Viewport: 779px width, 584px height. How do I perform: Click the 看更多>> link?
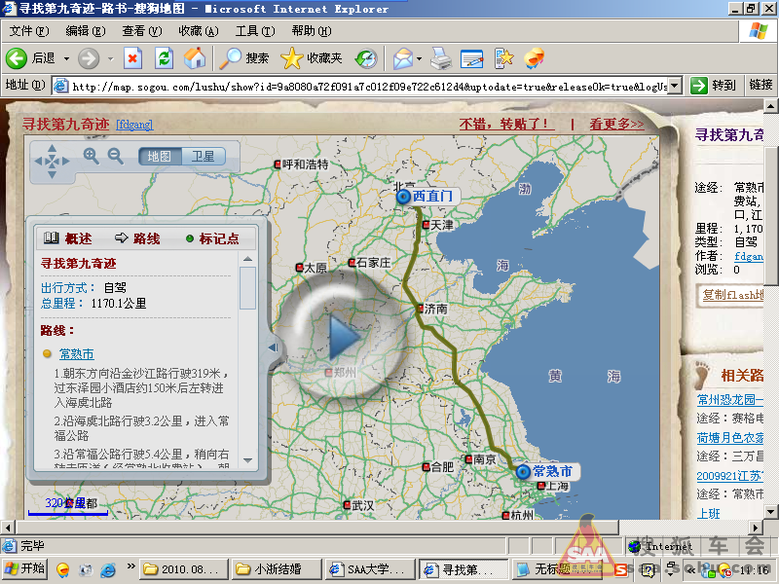point(617,124)
